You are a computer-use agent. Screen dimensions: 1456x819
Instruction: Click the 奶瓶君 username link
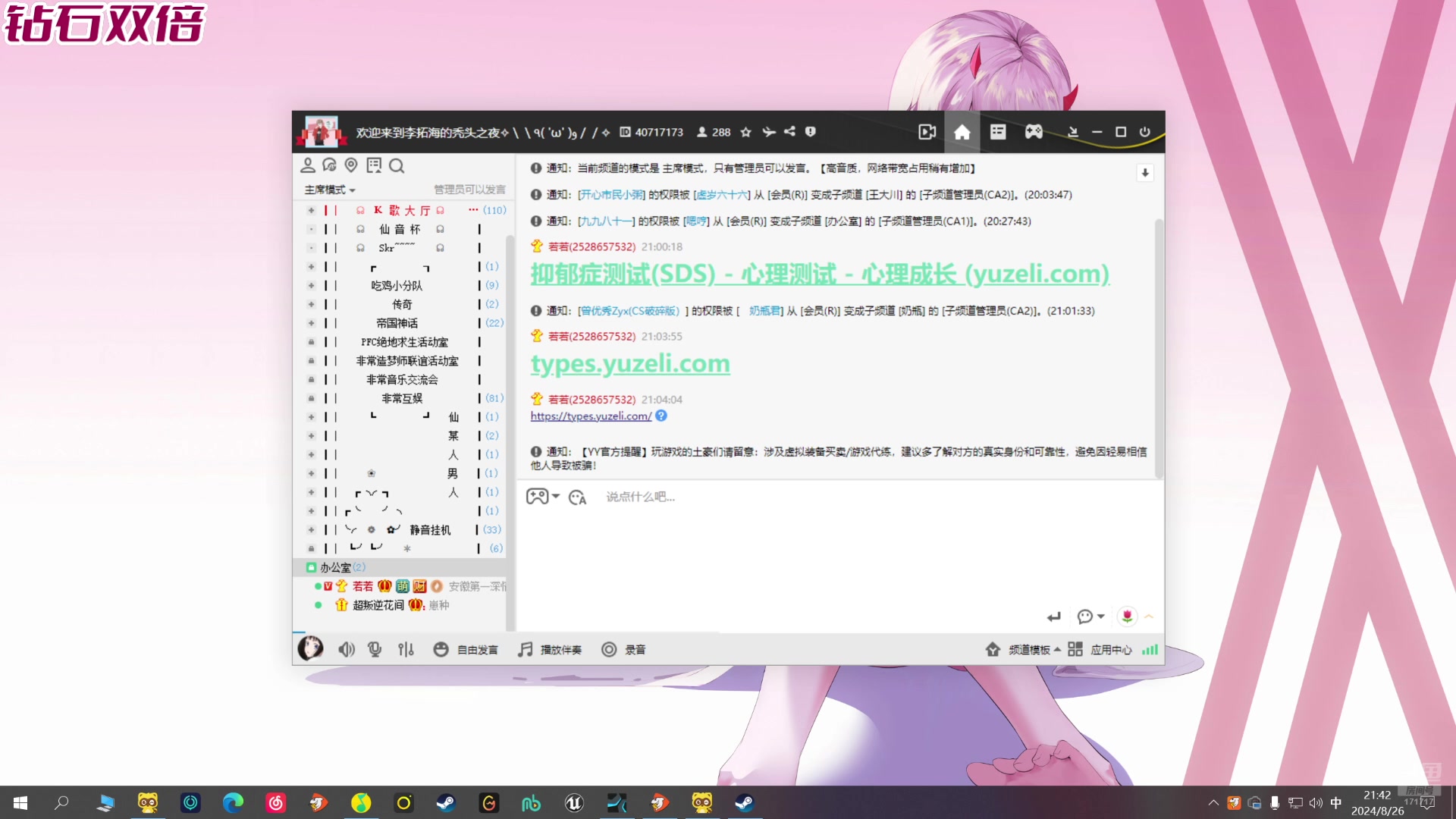coord(764,311)
